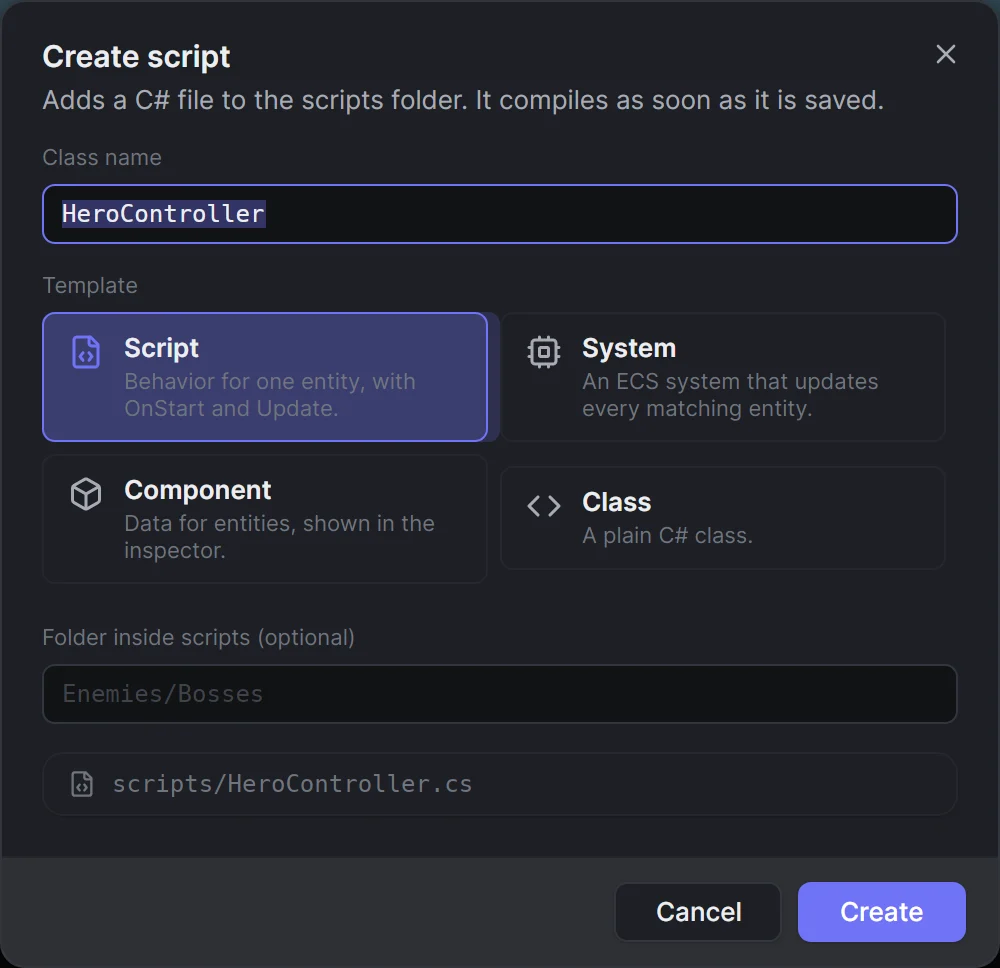Viewport: 1000px width, 968px height.
Task: Select the System template card
Action: coord(723,377)
